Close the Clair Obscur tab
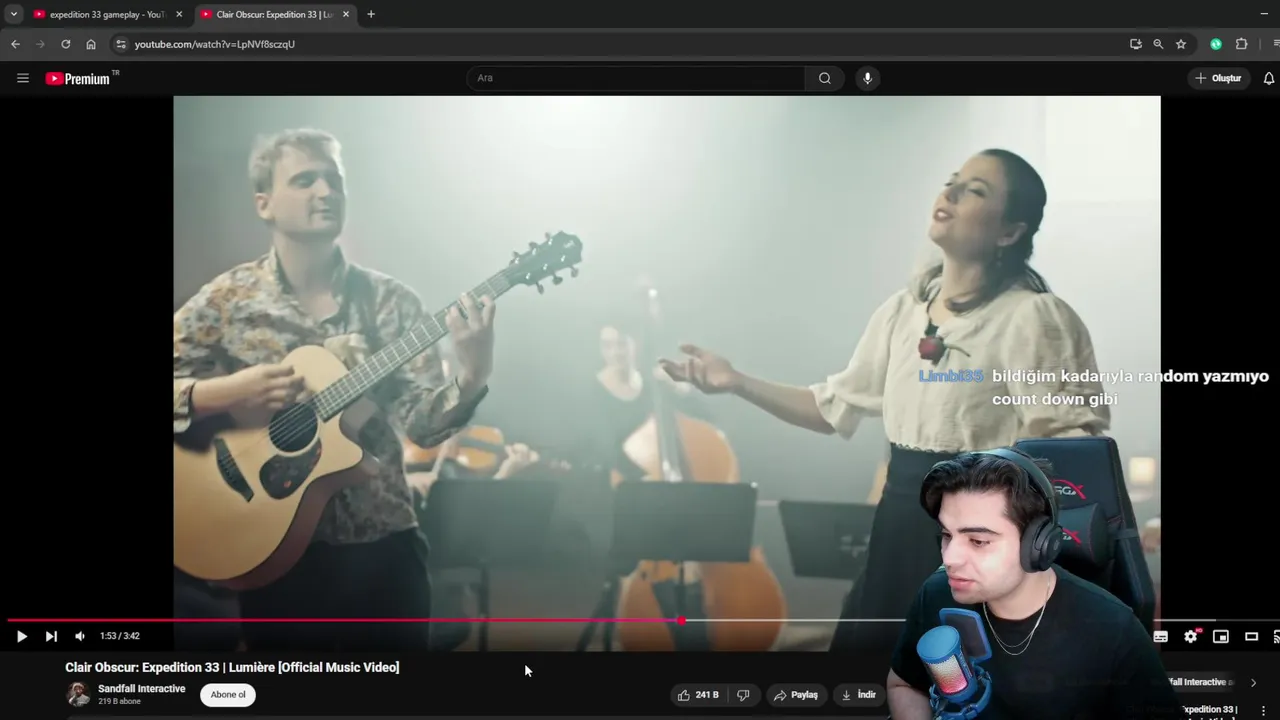1280x720 pixels. pos(346,14)
